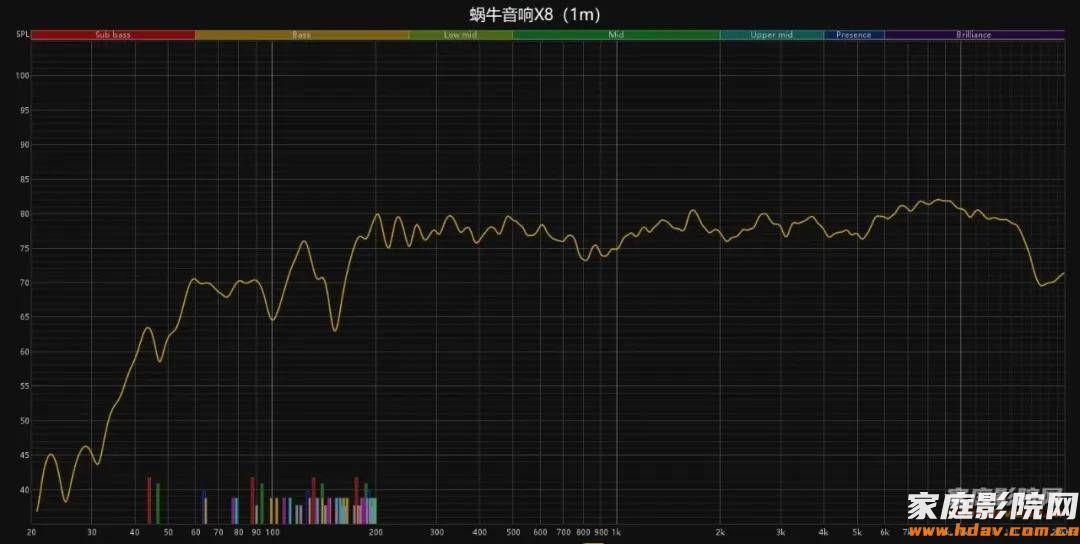
Task: Click the Upper mid band label
Action: click(x=771, y=34)
